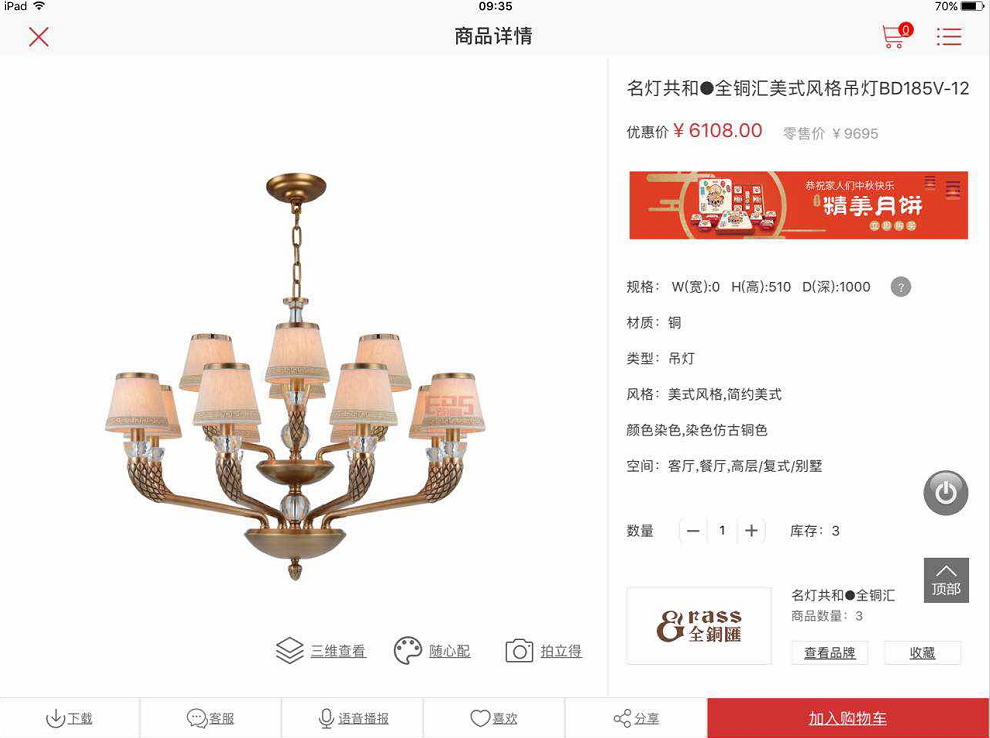Viewport: 990px width, 738px height.
Task: Open the 三维查看 3D view
Action: [x=321, y=651]
